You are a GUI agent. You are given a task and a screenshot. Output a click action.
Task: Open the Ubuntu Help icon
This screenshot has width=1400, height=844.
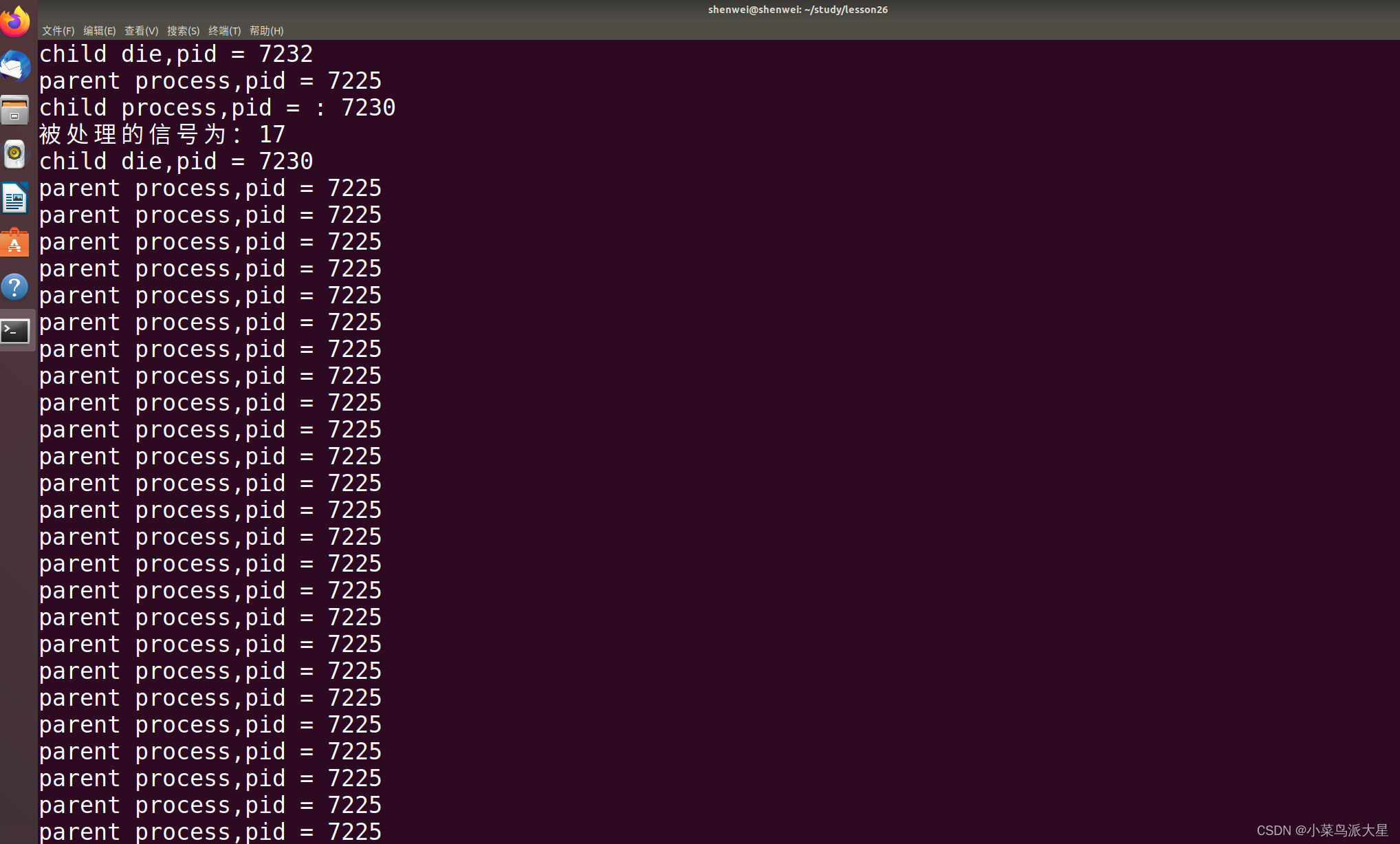point(16,286)
